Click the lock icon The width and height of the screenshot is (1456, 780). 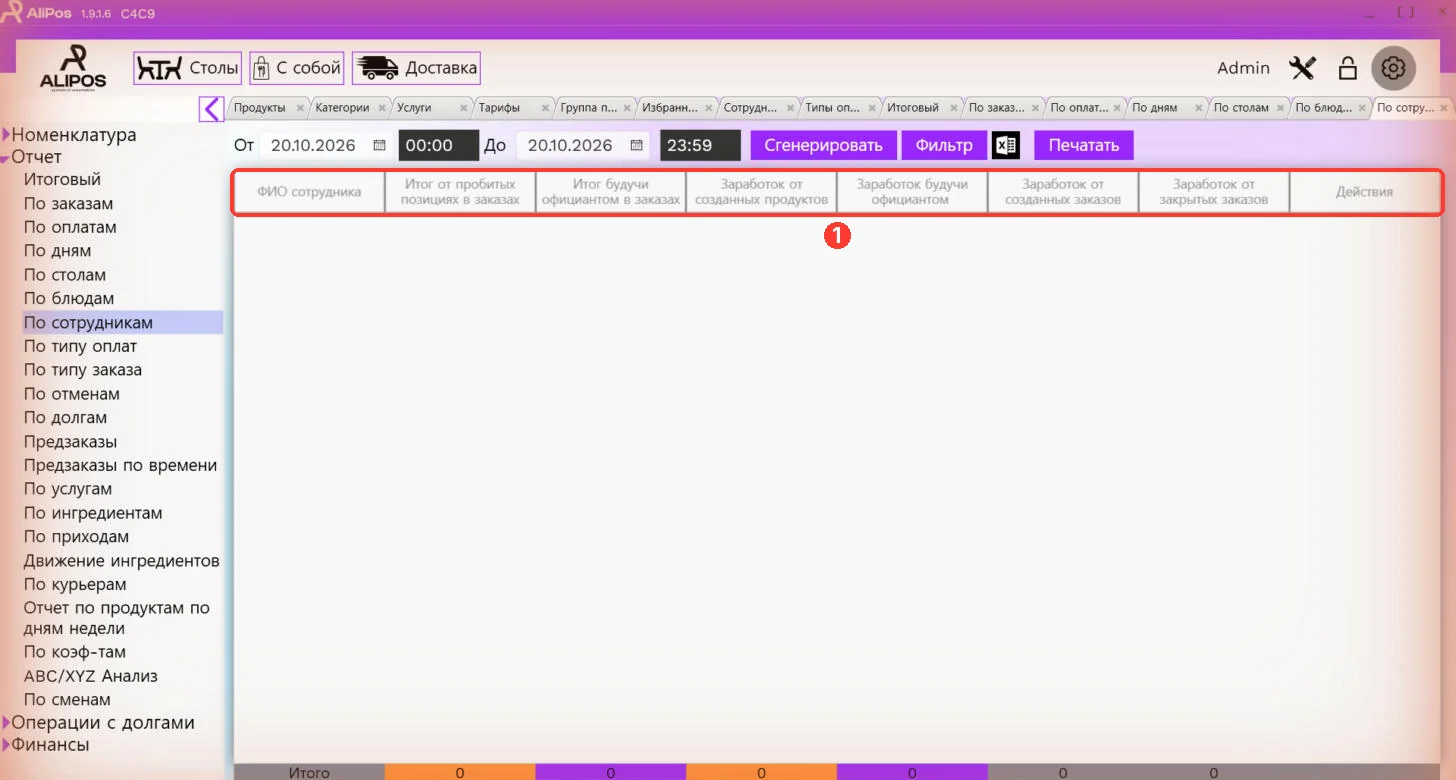[x=1348, y=68]
